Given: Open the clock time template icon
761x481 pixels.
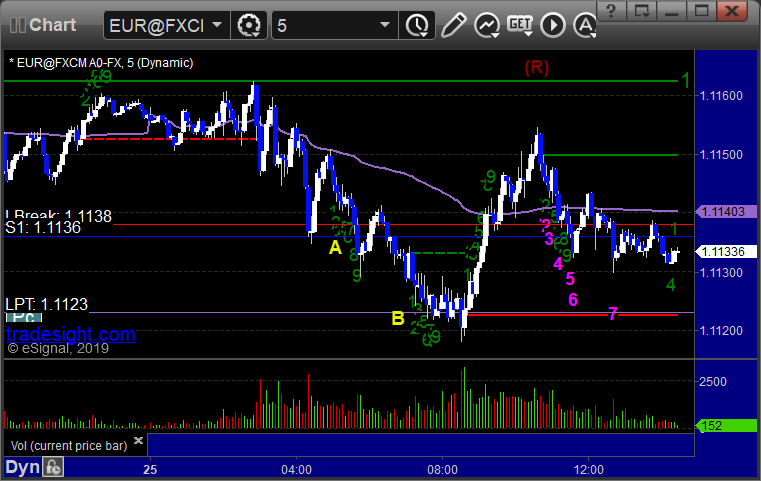Looking at the screenshot, I should pos(417,25).
